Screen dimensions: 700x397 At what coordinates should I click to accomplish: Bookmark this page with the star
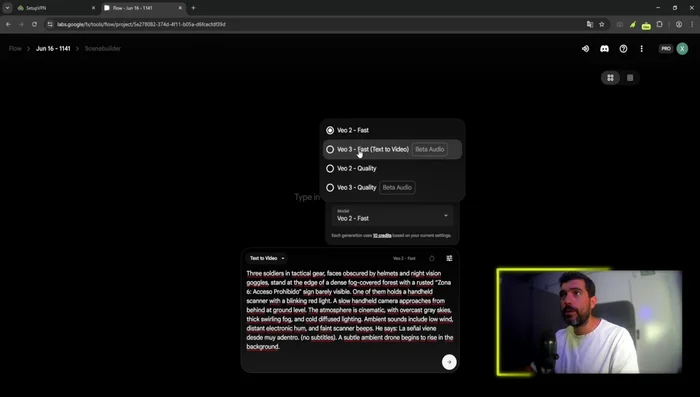click(602, 24)
